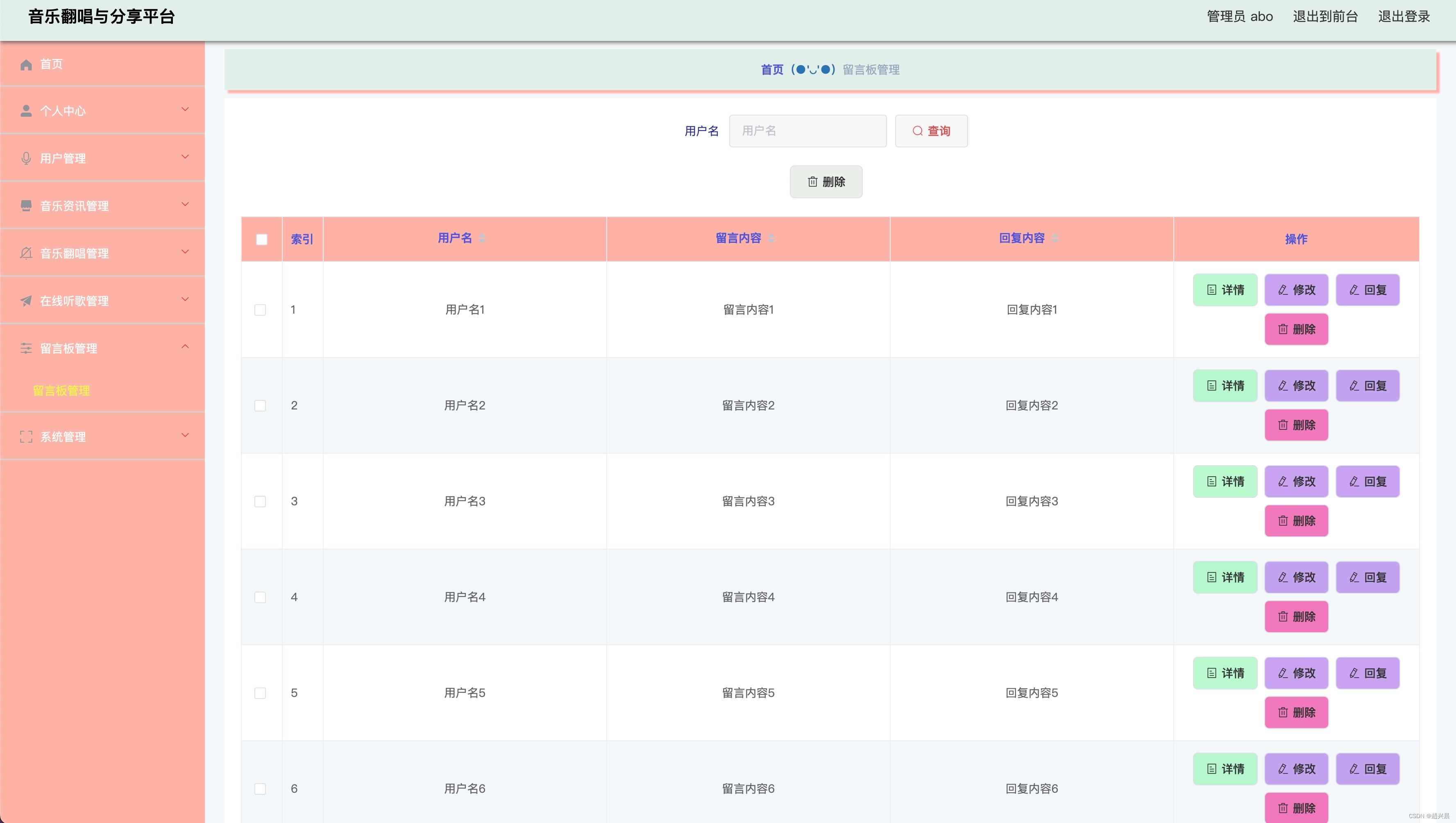Check the checkbox for row 用户名4
The width and height of the screenshot is (1456, 823).
(260, 597)
